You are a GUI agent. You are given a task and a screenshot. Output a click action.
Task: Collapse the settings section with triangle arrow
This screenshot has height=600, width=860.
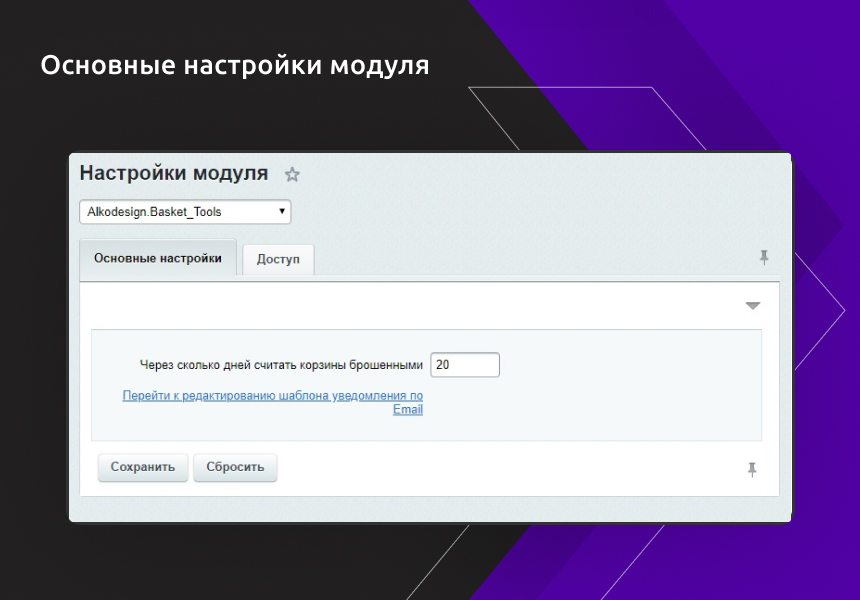(x=753, y=306)
